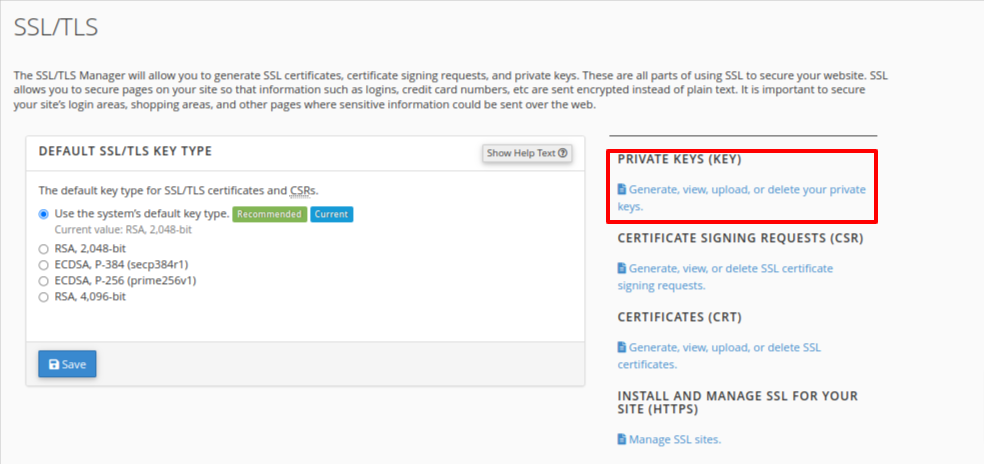
Task: Select the RSA, 4,096-bit radio button
Action: click(43, 297)
